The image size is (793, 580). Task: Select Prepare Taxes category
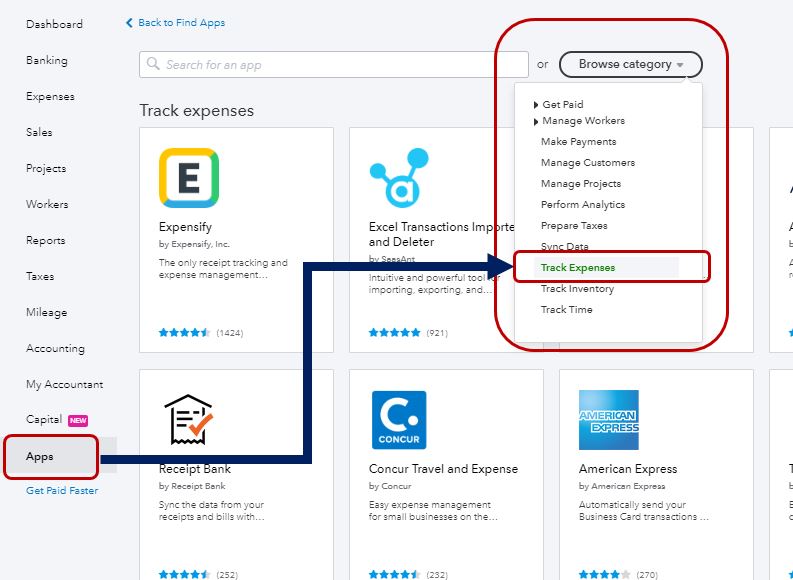coord(574,226)
